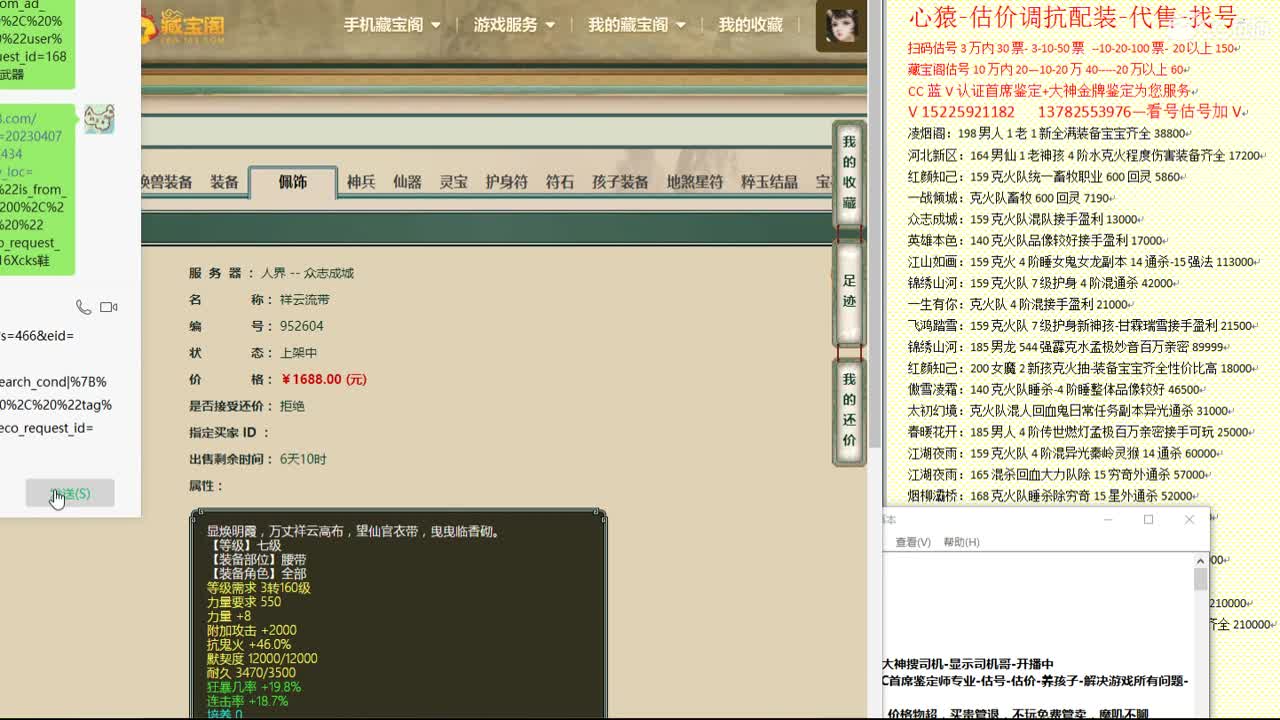Switch to the 装备 tab
The image size is (1280, 720).
point(224,182)
